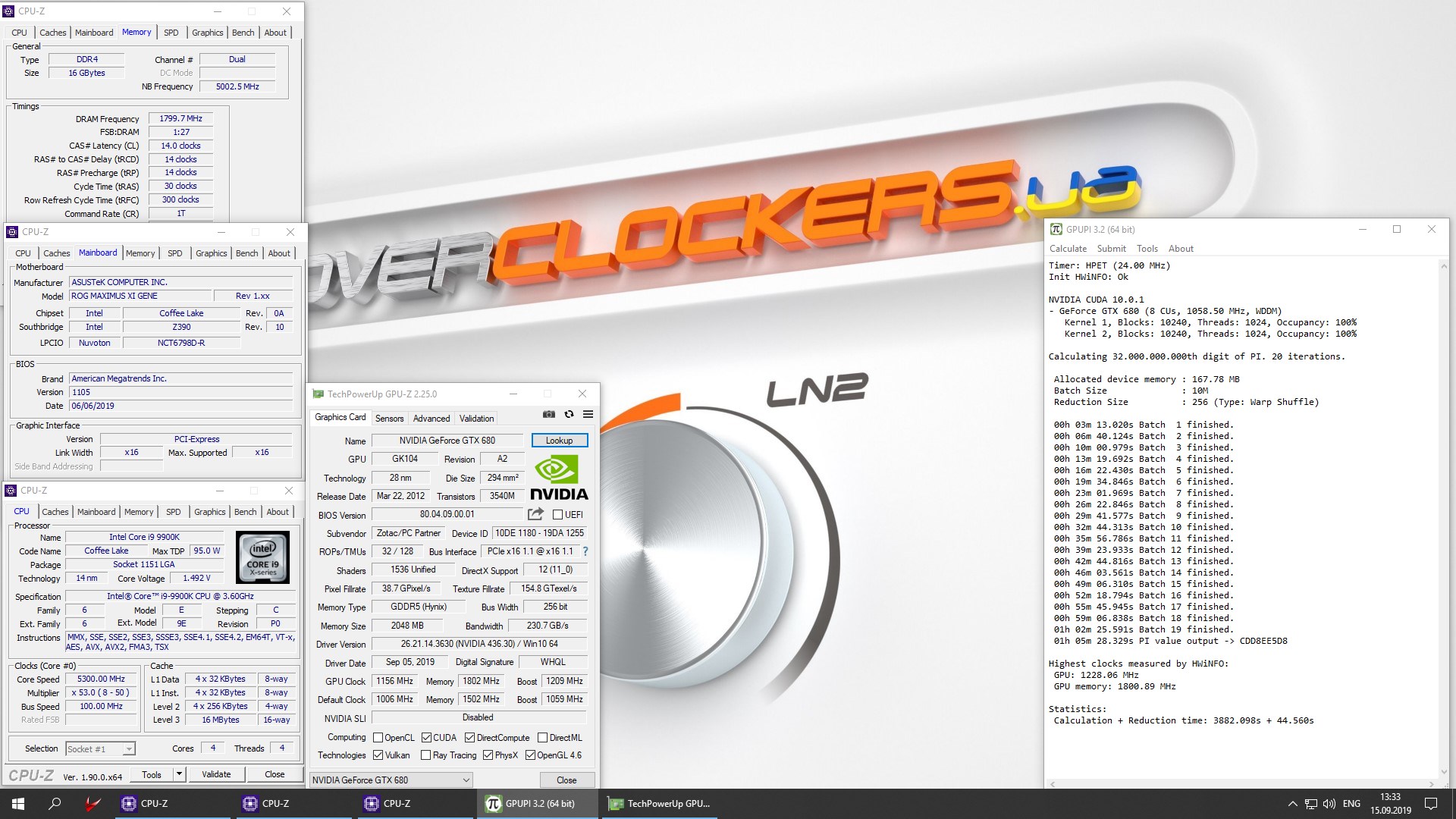Click the GPU-Z window title icon

[x=318, y=394]
